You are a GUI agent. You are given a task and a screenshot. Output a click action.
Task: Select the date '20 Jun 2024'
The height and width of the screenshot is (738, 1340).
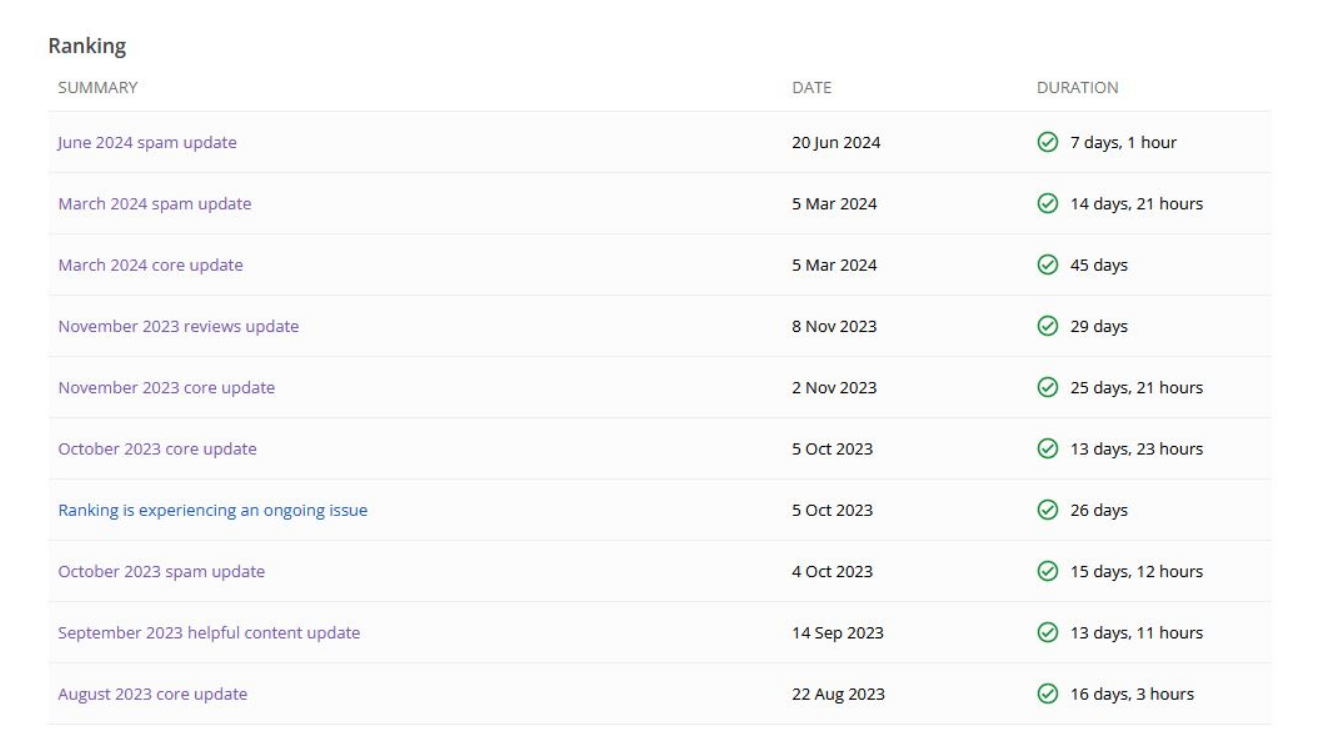[836, 142]
